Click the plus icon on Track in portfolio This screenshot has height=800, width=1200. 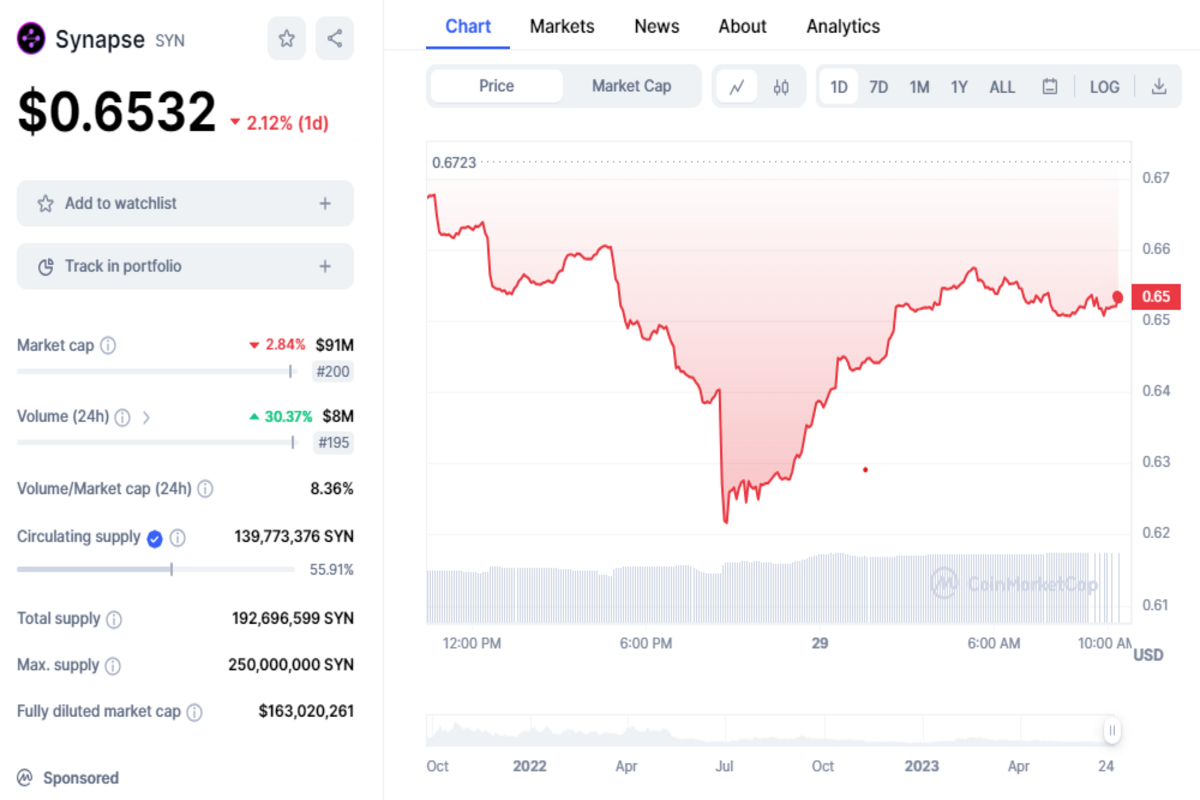click(325, 267)
